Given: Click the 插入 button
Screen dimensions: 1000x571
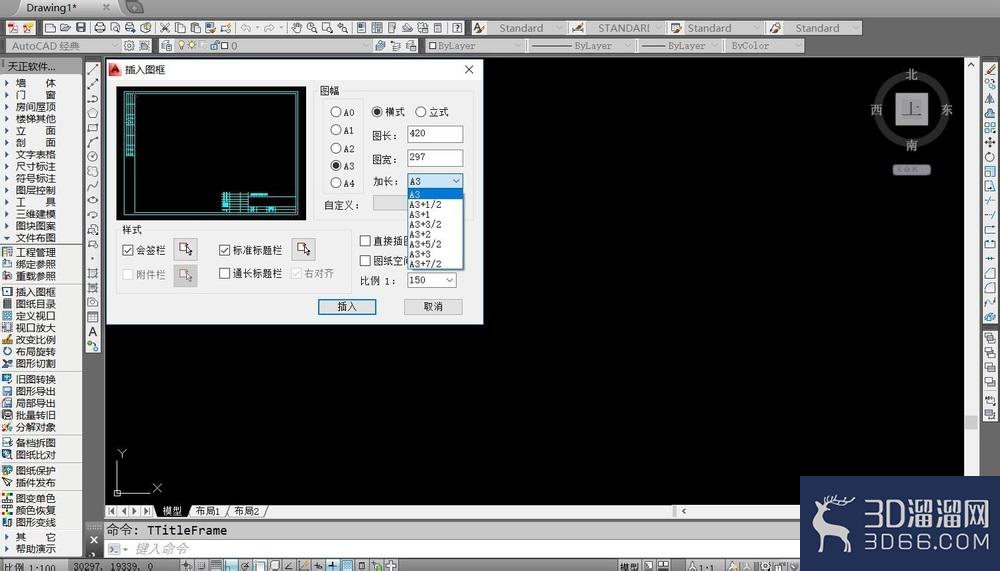Looking at the screenshot, I should tap(347, 307).
